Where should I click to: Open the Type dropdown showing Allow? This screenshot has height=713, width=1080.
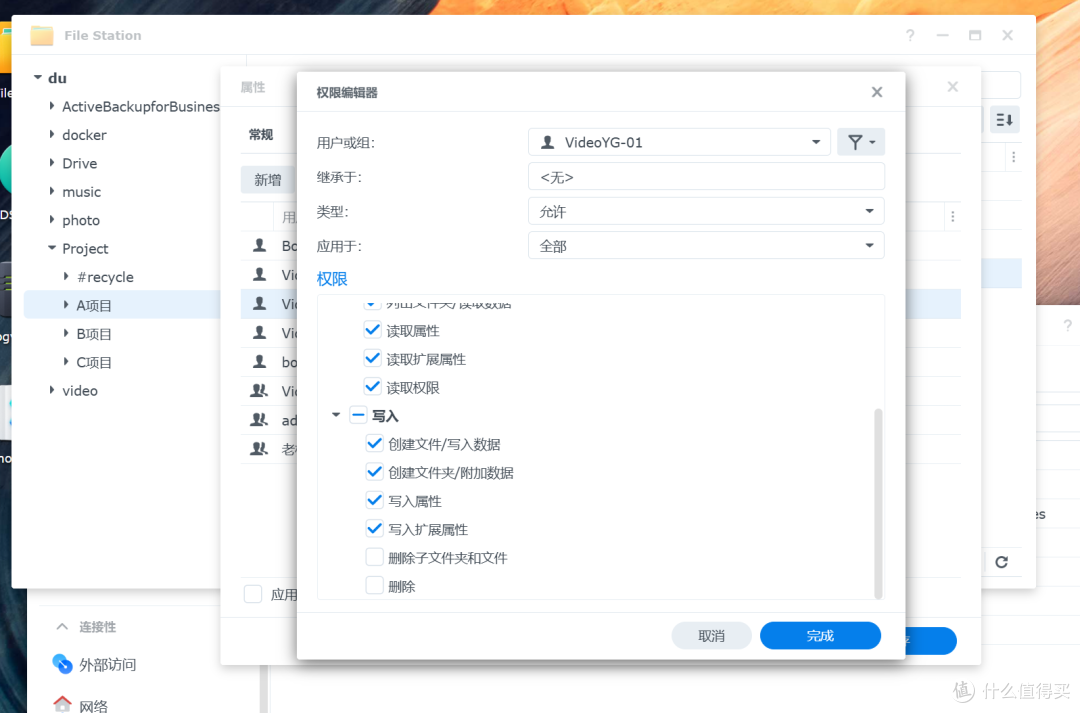pyautogui.click(x=706, y=211)
